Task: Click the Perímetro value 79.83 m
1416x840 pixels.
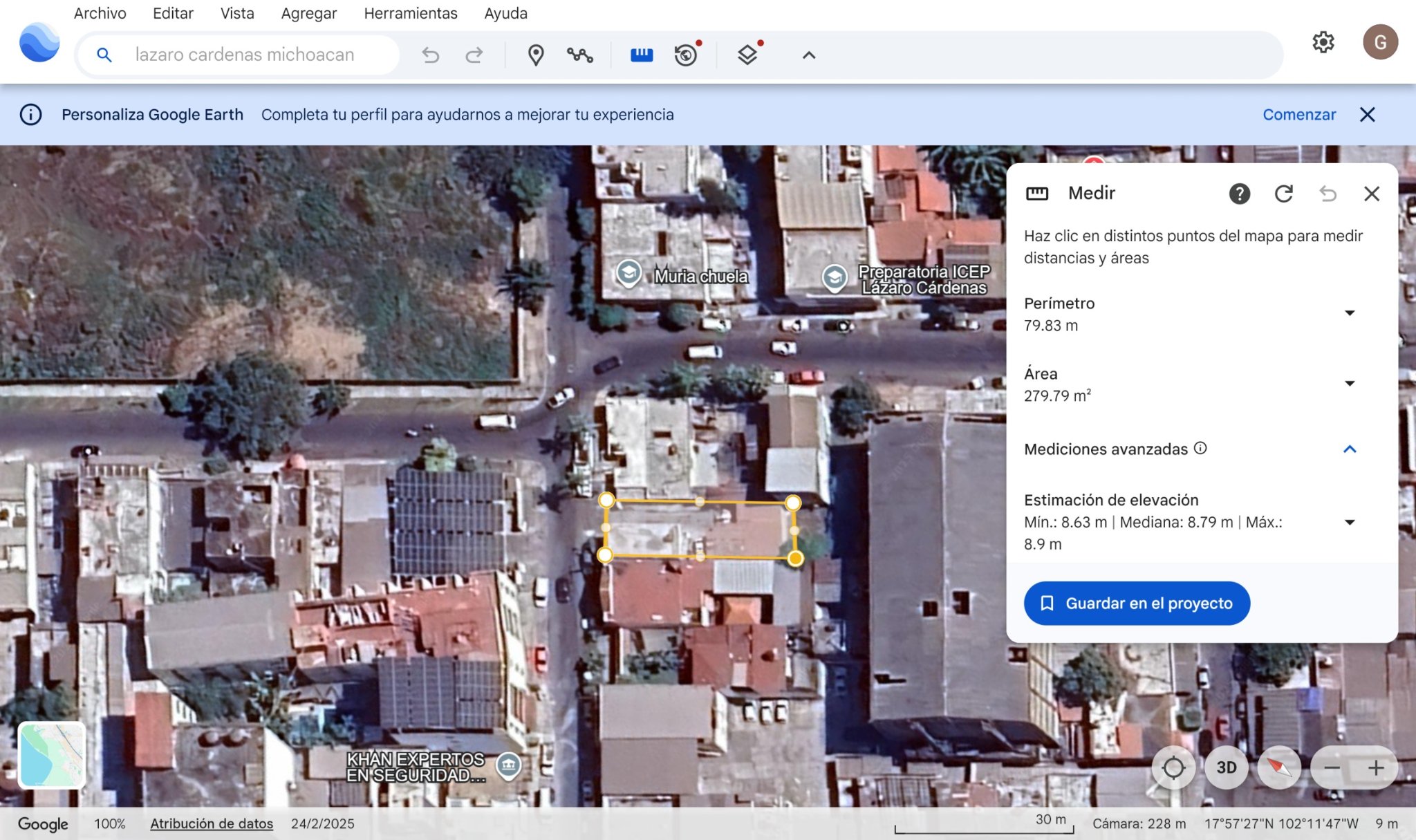Action: pyautogui.click(x=1051, y=326)
